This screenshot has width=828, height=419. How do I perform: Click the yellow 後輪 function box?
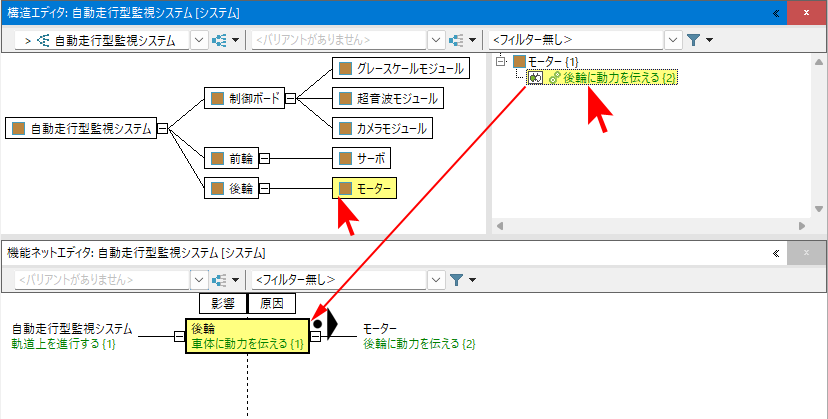point(247,336)
